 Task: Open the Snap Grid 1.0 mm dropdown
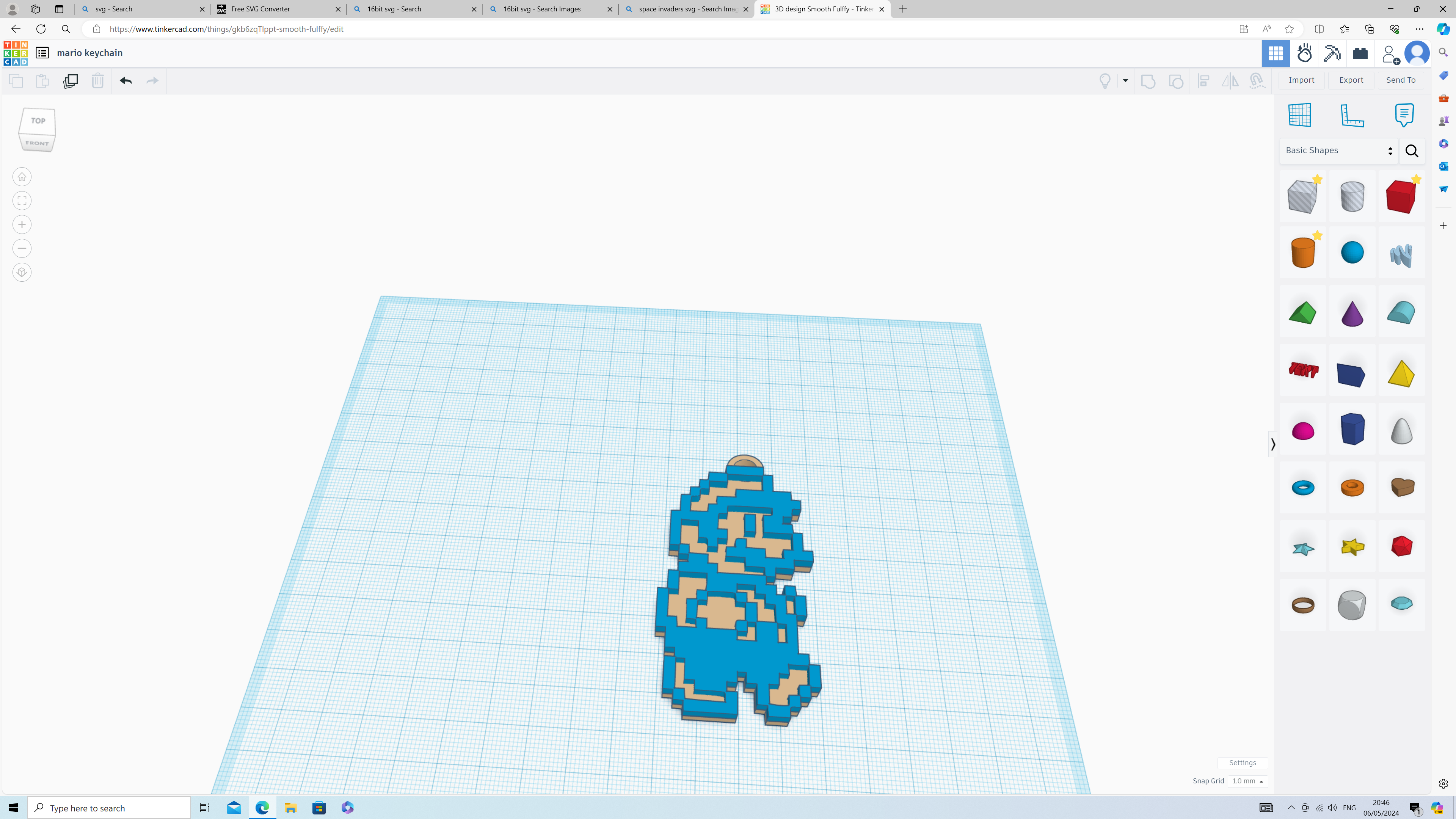1247,781
